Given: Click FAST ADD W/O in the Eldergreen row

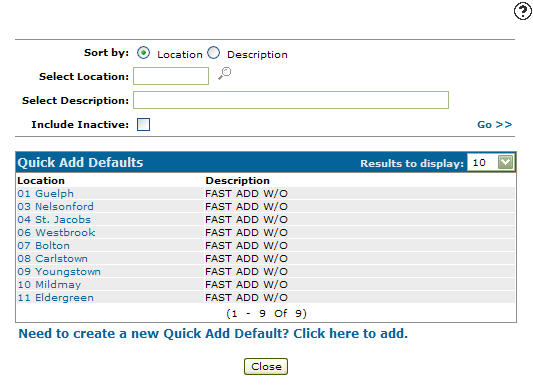Looking at the screenshot, I should pyautogui.click(x=246, y=298).
